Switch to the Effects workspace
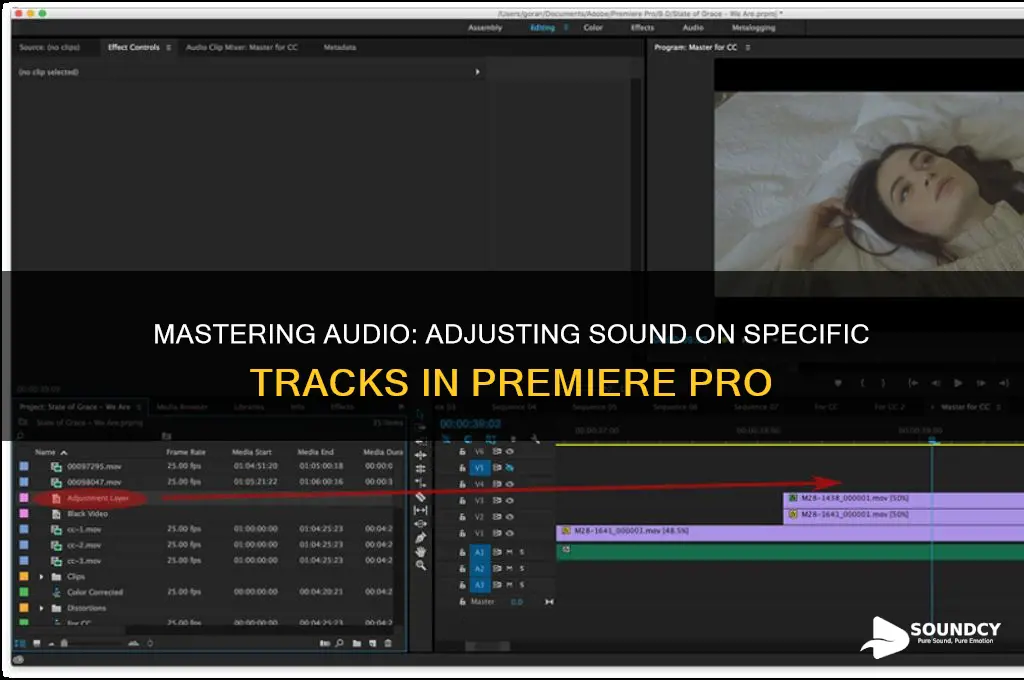The image size is (1024, 680). point(642,27)
